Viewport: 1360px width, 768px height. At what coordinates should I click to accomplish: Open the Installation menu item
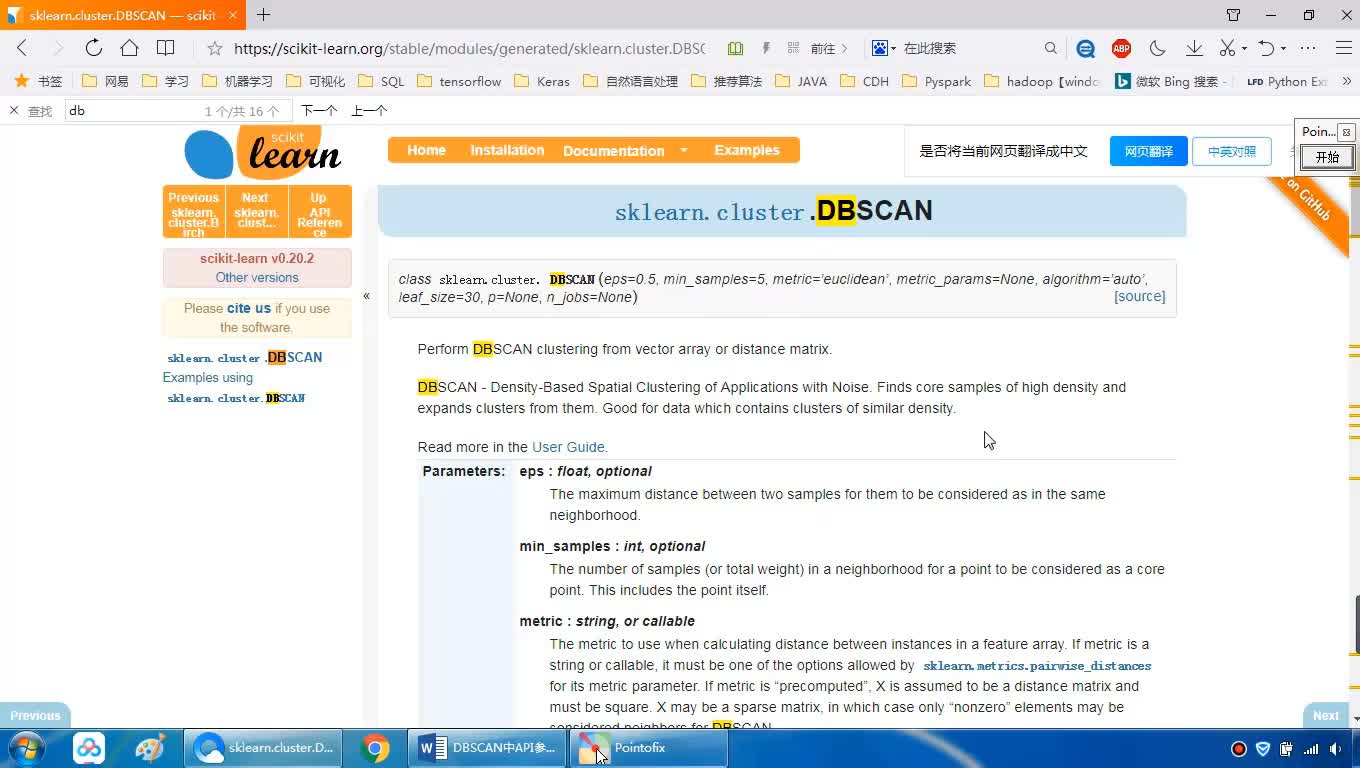coord(507,150)
